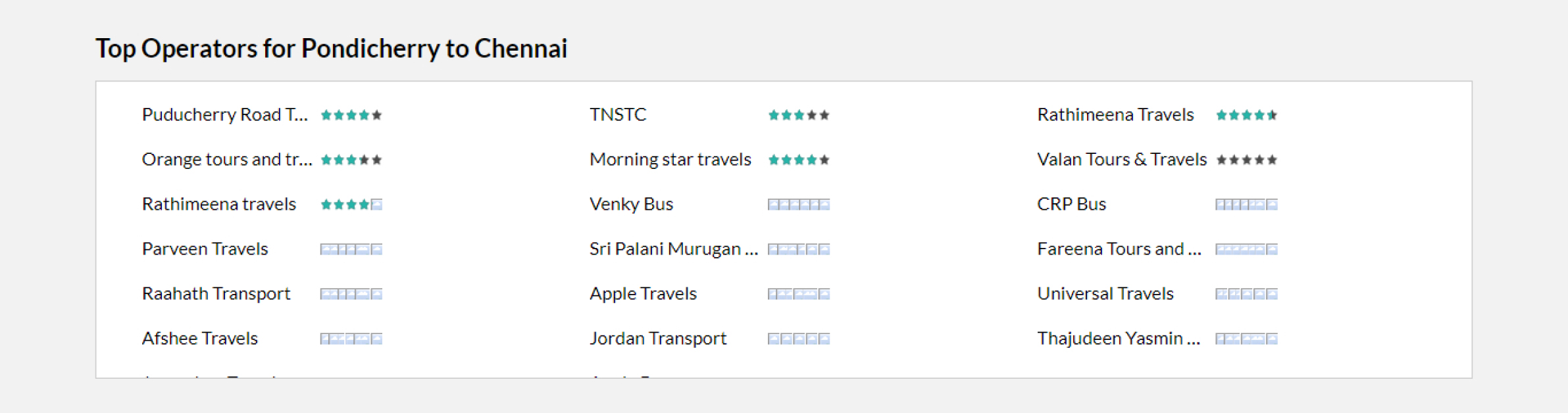Click the TNSTC star rating

pos(799,115)
